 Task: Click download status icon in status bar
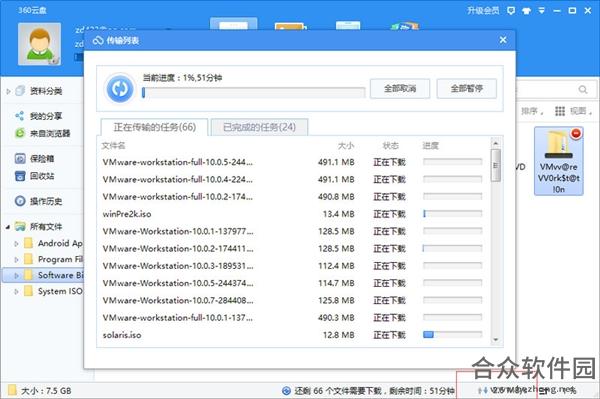point(286,391)
